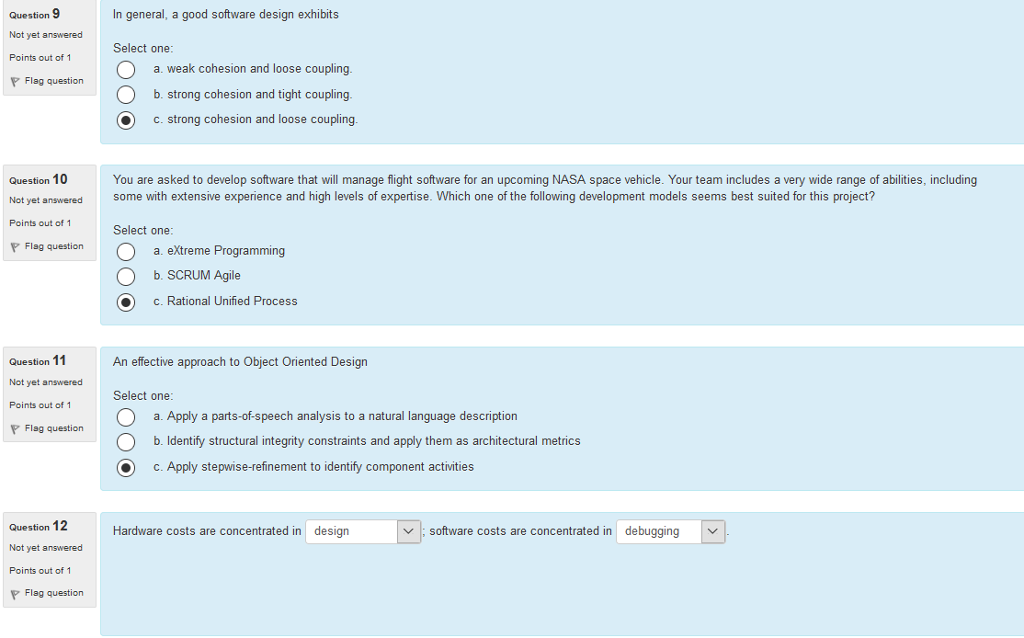Select the stepwise-refinement radio option
The height and width of the screenshot is (638, 1024).
tap(125, 468)
